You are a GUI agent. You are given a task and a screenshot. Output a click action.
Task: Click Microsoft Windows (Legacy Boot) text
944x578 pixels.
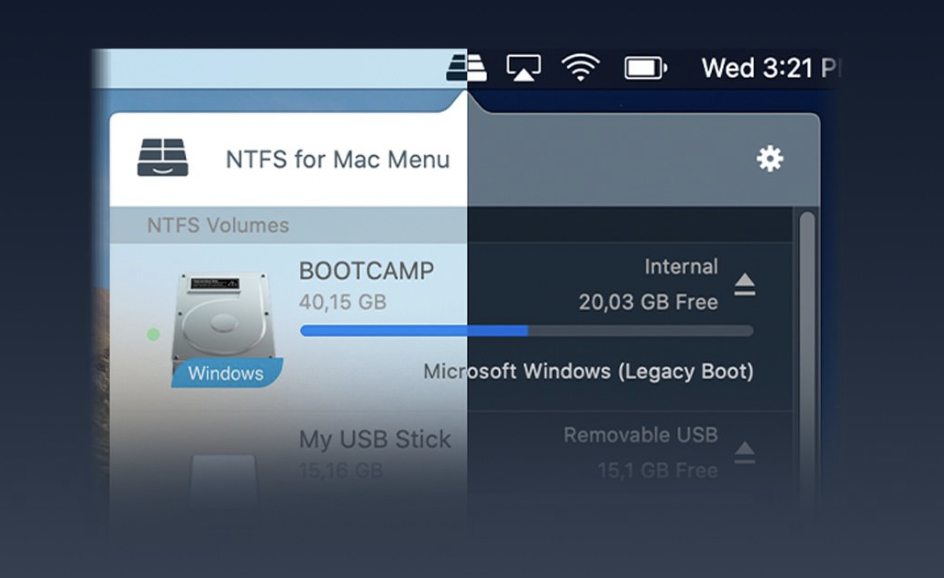pyautogui.click(x=588, y=371)
